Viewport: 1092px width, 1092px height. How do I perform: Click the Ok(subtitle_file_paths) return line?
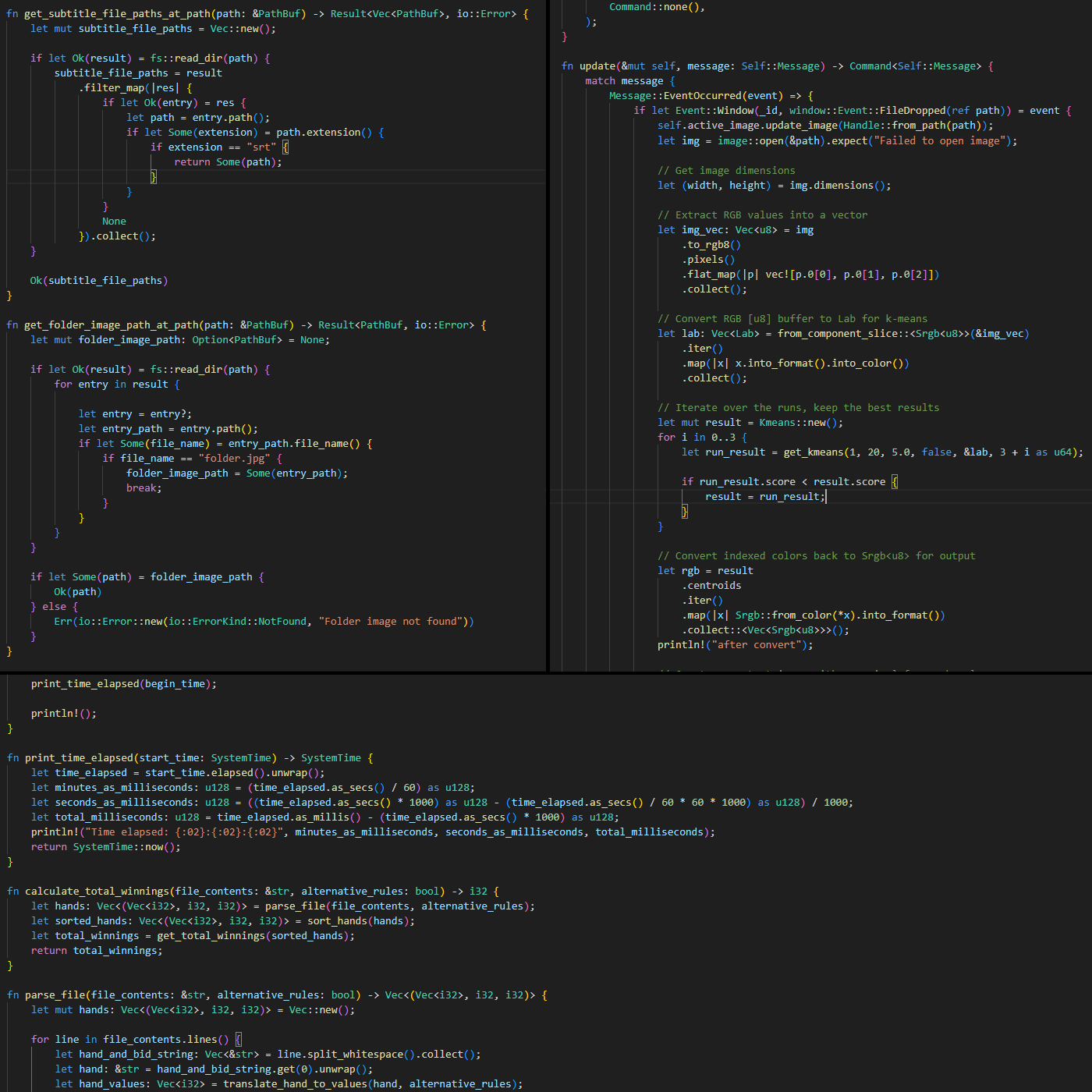(99, 281)
